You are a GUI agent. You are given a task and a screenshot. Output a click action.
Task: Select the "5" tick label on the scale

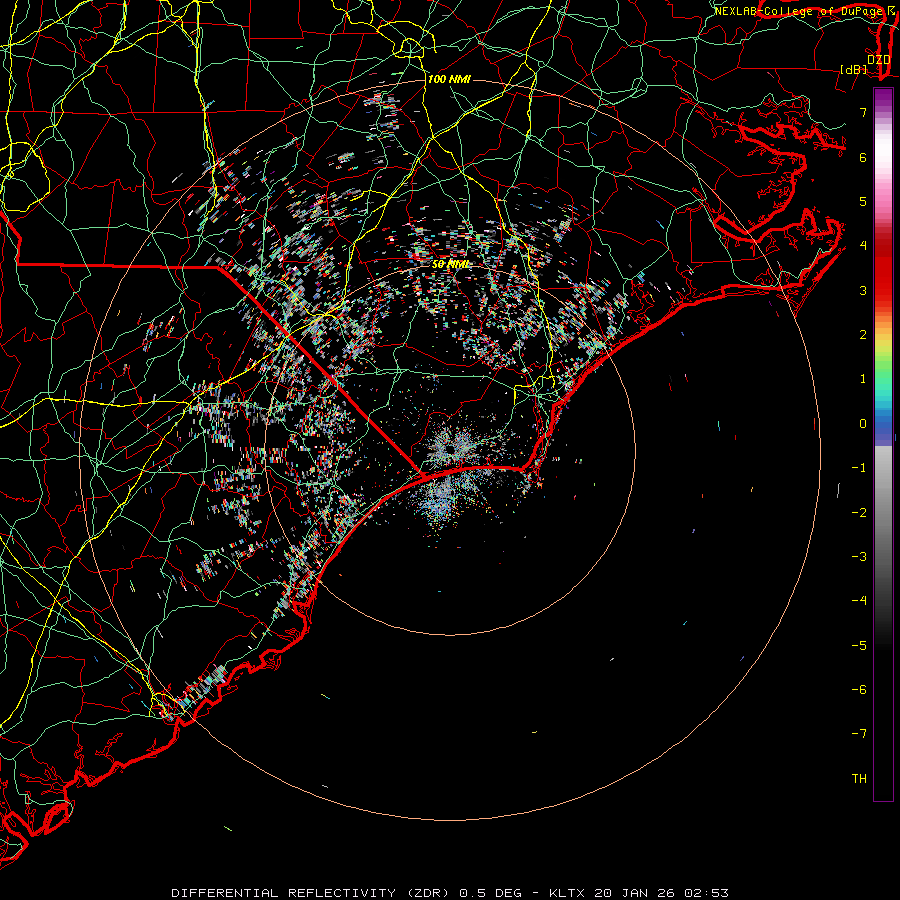(863, 201)
